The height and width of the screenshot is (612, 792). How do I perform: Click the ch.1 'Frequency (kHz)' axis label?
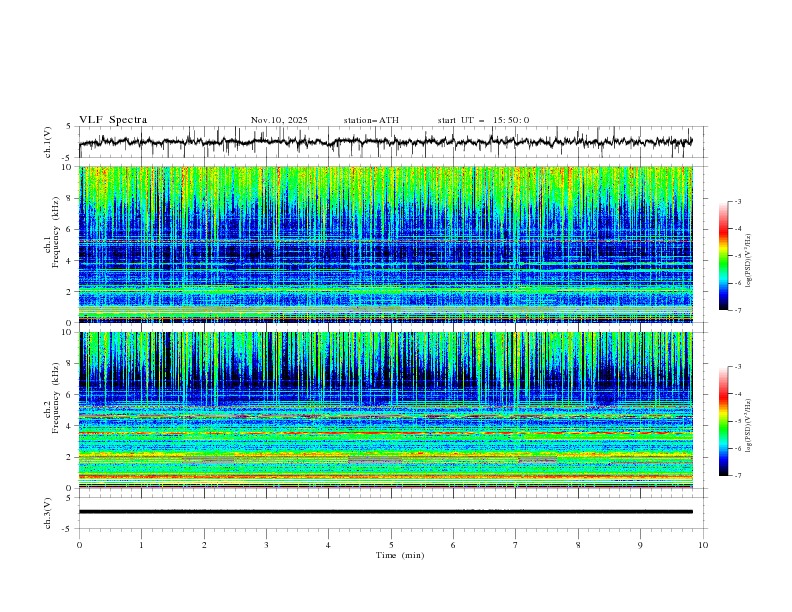(55, 233)
